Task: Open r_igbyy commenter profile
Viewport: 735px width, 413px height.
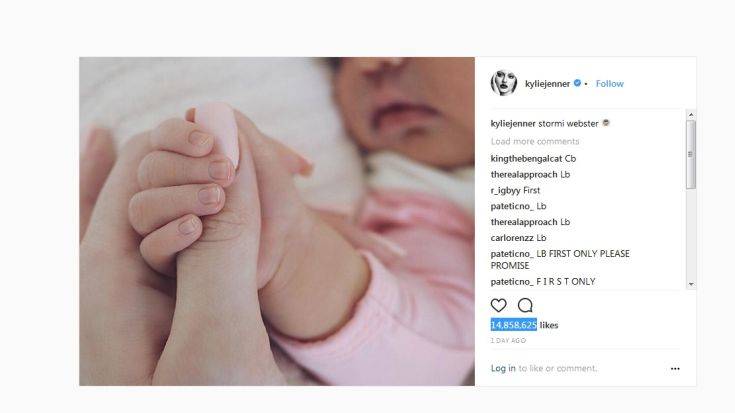Action: pos(505,190)
